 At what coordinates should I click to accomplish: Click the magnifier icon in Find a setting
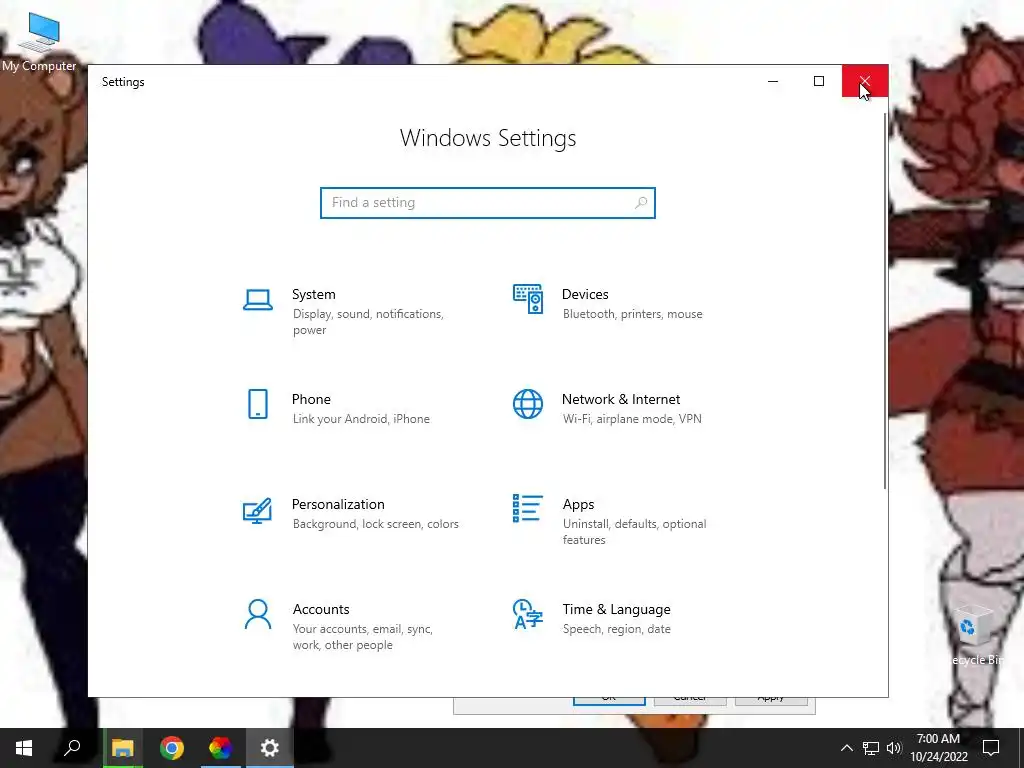click(641, 202)
